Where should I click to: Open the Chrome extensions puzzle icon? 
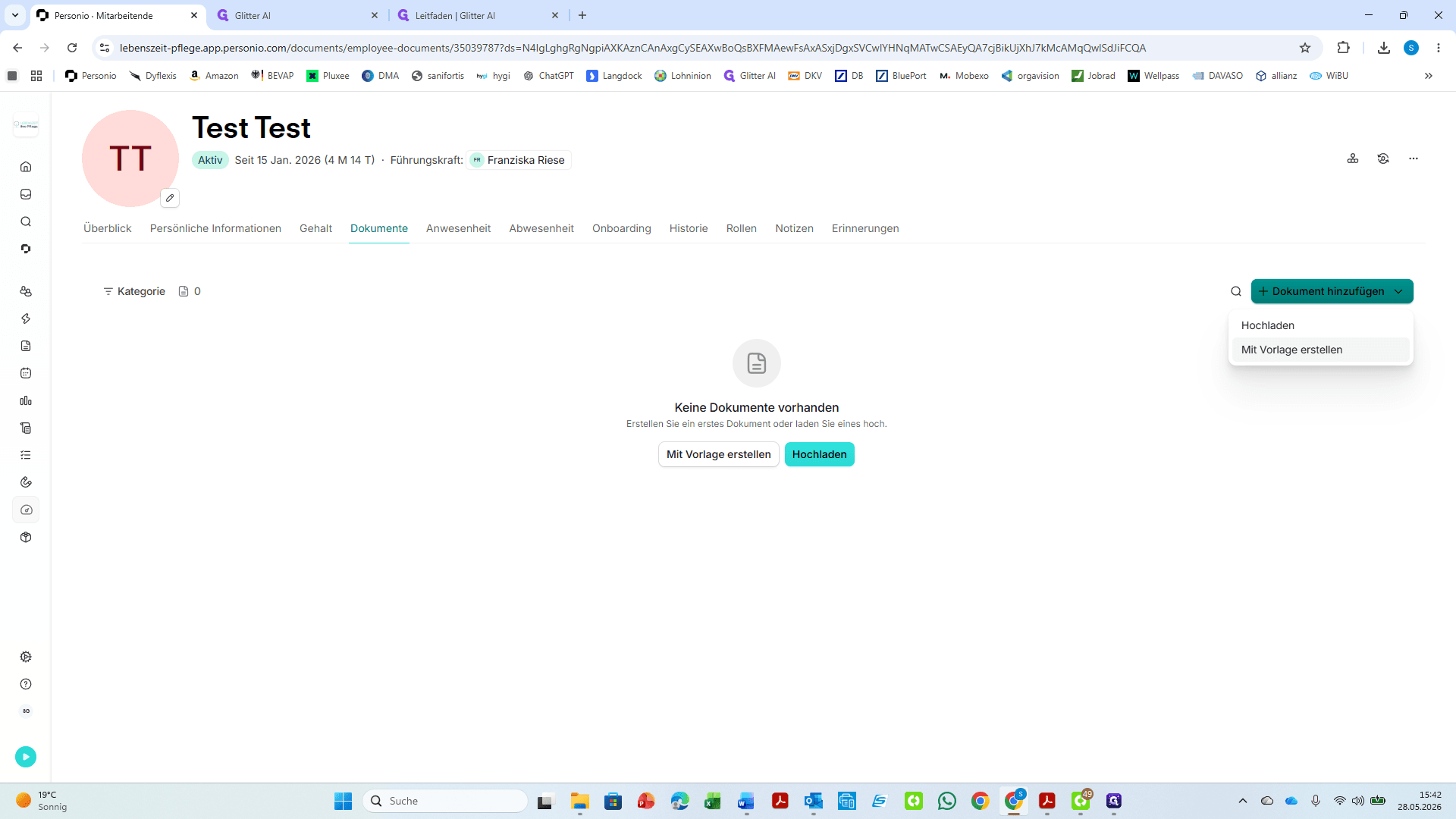pyautogui.click(x=1343, y=48)
